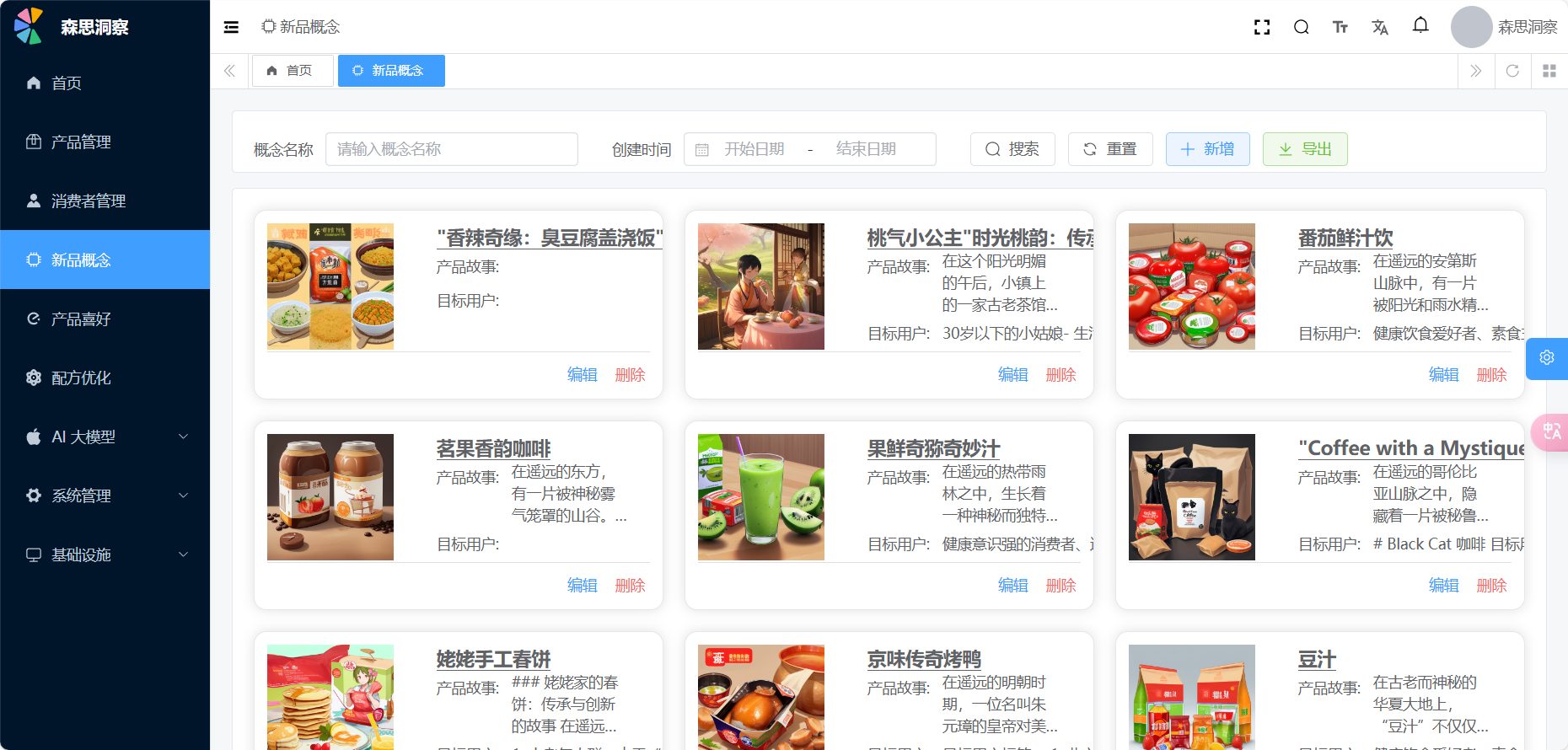Screen dimensions: 1568x750
Task: Go to 首页 in sidebar
Action: [x=105, y=83]
